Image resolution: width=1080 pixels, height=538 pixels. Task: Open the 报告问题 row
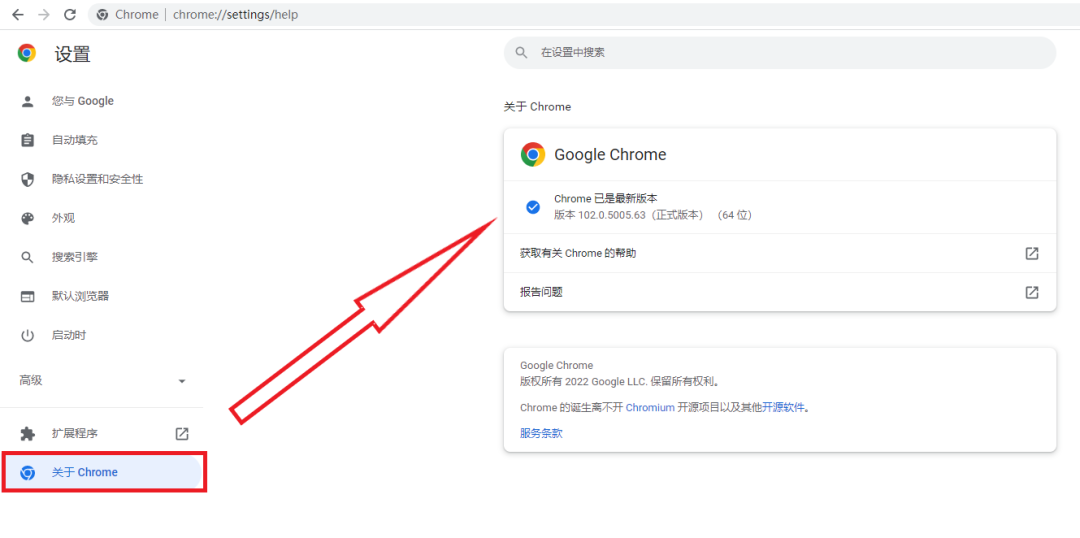tap(780, 292)
